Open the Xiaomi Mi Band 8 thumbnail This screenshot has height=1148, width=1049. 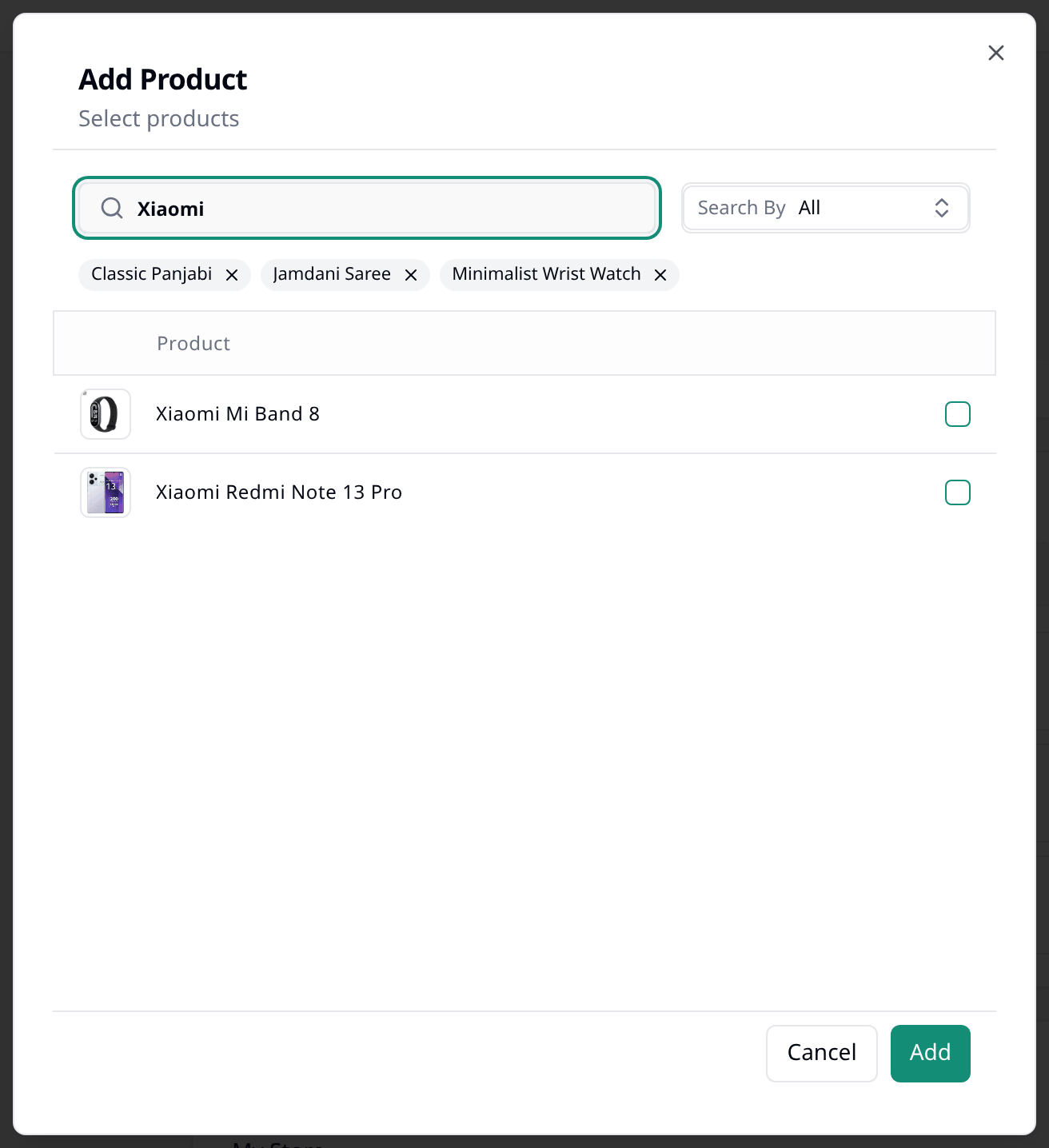tap(106, 414)
